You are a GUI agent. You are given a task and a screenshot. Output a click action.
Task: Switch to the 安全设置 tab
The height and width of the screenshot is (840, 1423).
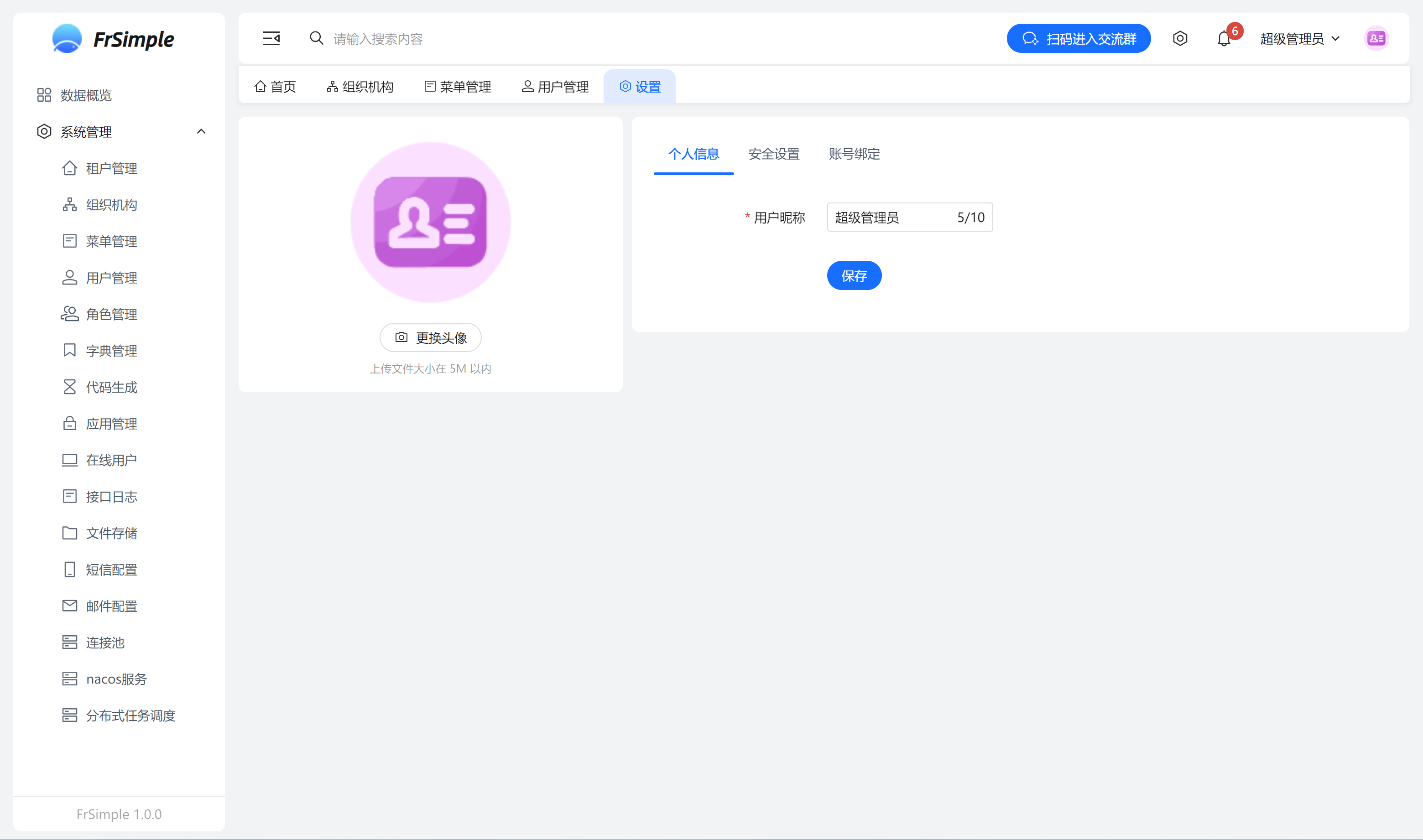pos(773,154)
